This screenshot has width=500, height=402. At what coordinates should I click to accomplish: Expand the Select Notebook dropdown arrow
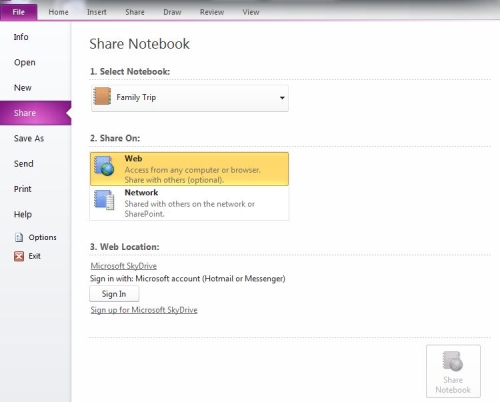(282, 98)
